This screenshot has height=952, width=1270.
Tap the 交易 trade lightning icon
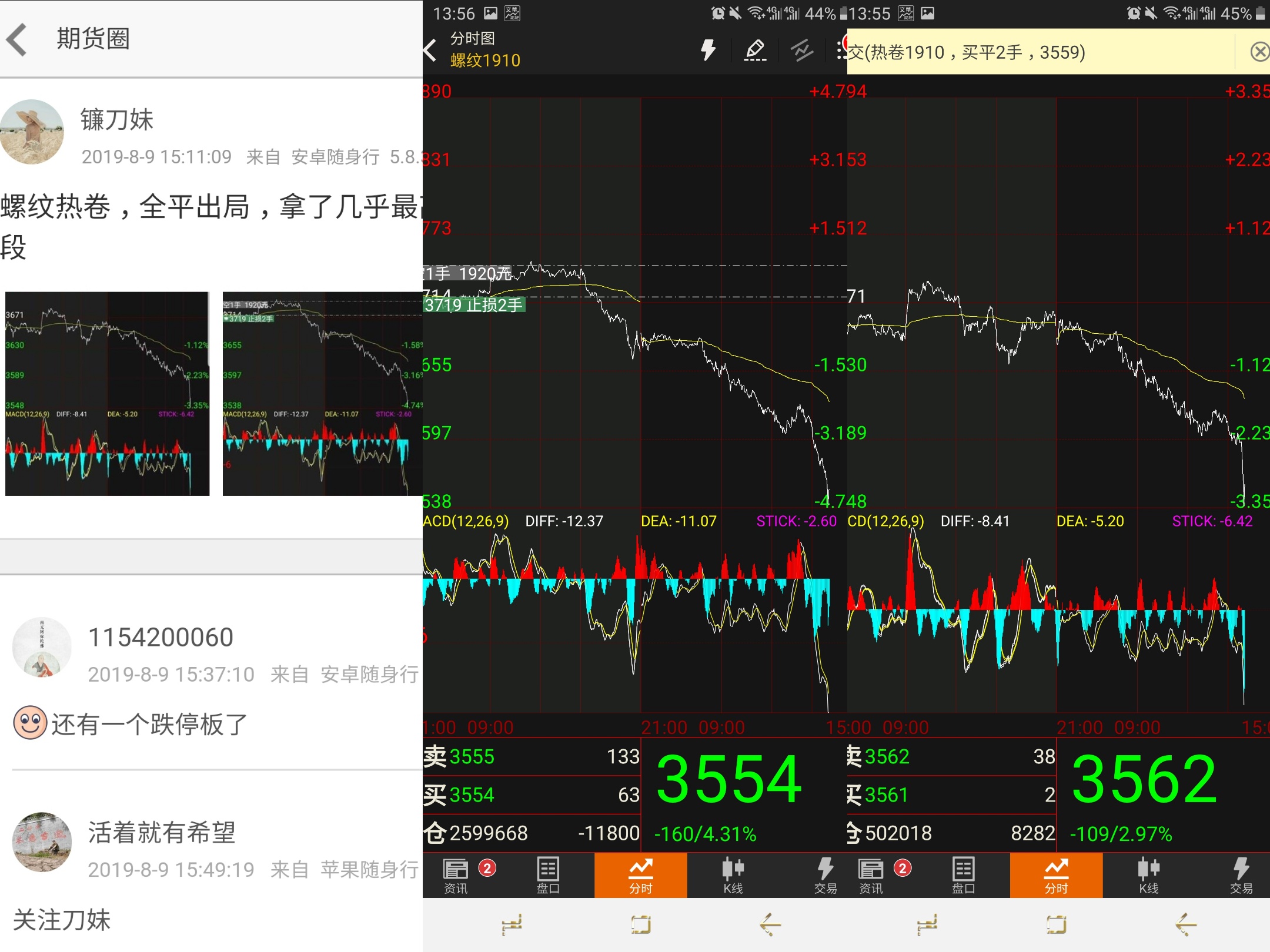click(x=825, y=876)
